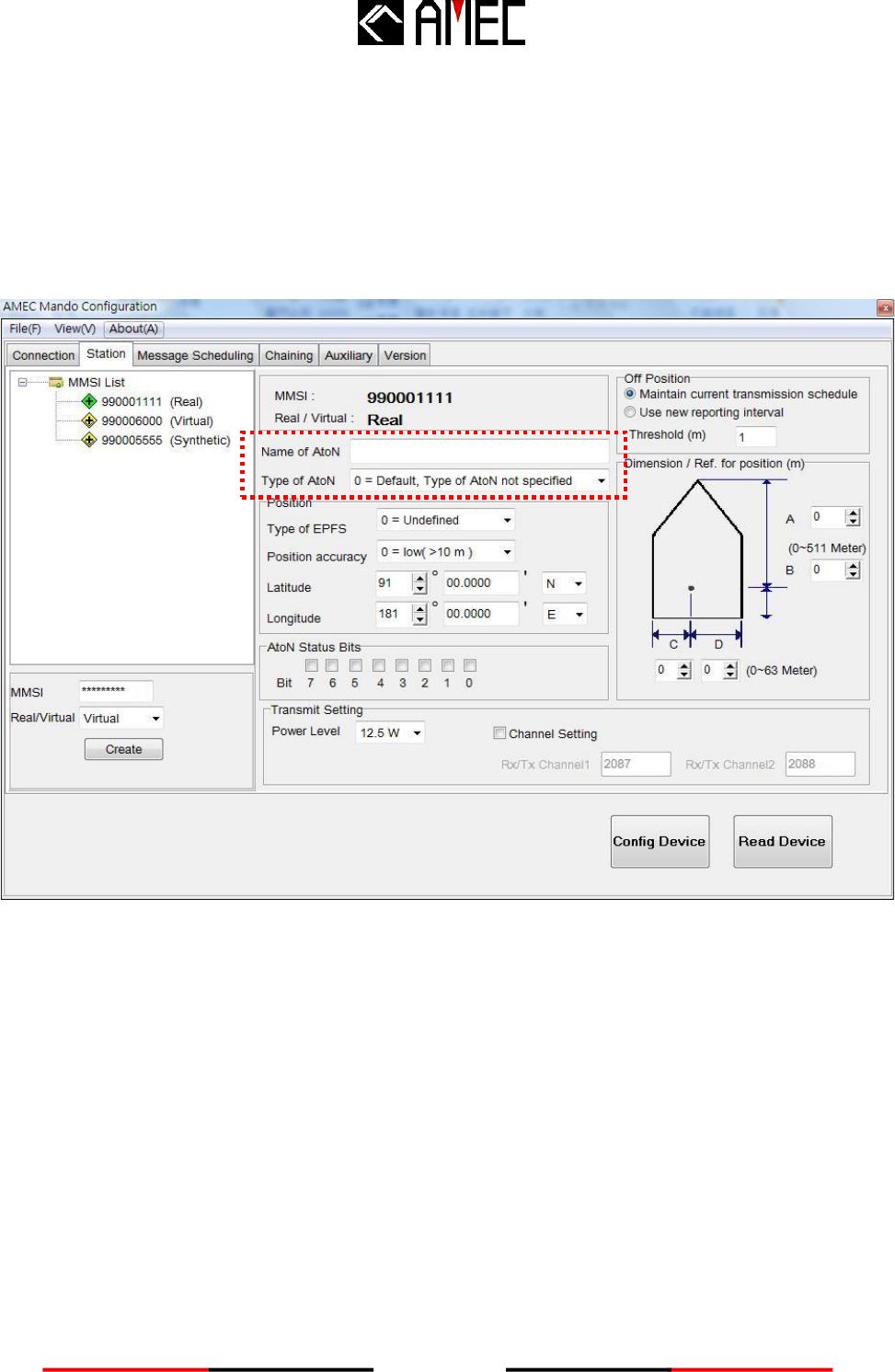The width and height of the screenshot is (895, 1372).
Task: Open the View(V) menu
Action: [75, 329]
